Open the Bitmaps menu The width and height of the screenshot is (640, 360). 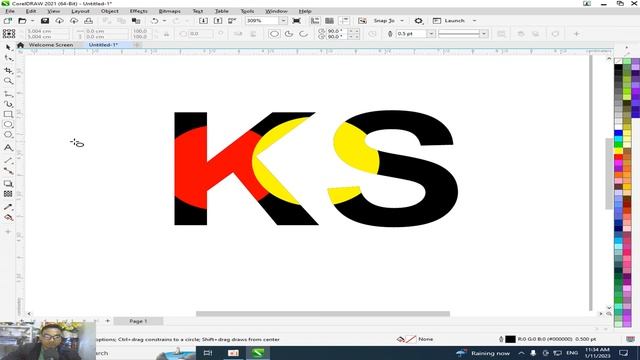point(169,11)
